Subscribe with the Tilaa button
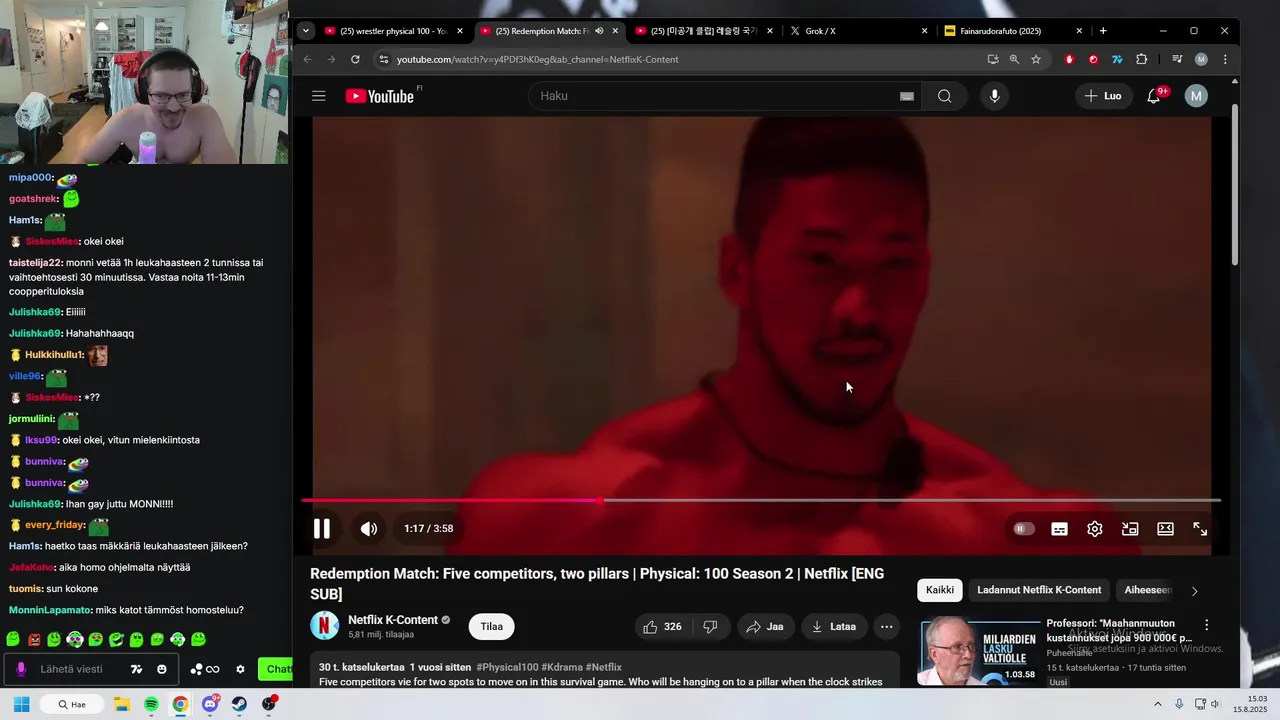The width and height of the screenshot is (1280, 720). [492, 627]
